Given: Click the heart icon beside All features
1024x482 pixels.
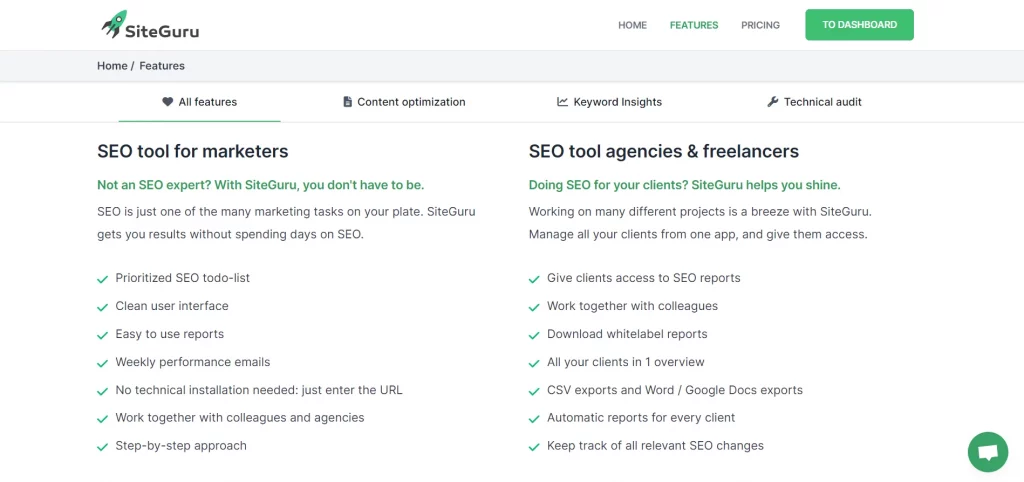Looking at the screenshot, I should click(168, 102).
